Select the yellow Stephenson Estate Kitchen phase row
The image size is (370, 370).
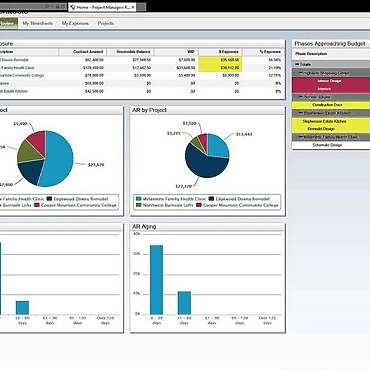[331, 121]
